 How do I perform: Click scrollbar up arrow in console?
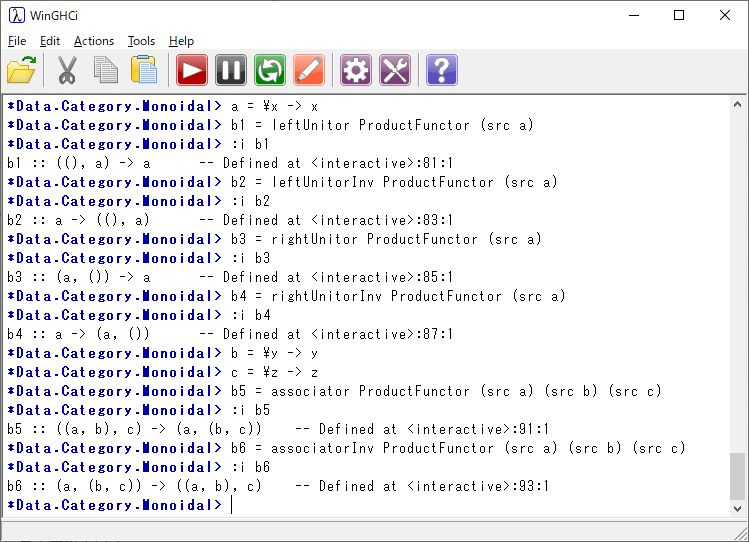[737, 104]
